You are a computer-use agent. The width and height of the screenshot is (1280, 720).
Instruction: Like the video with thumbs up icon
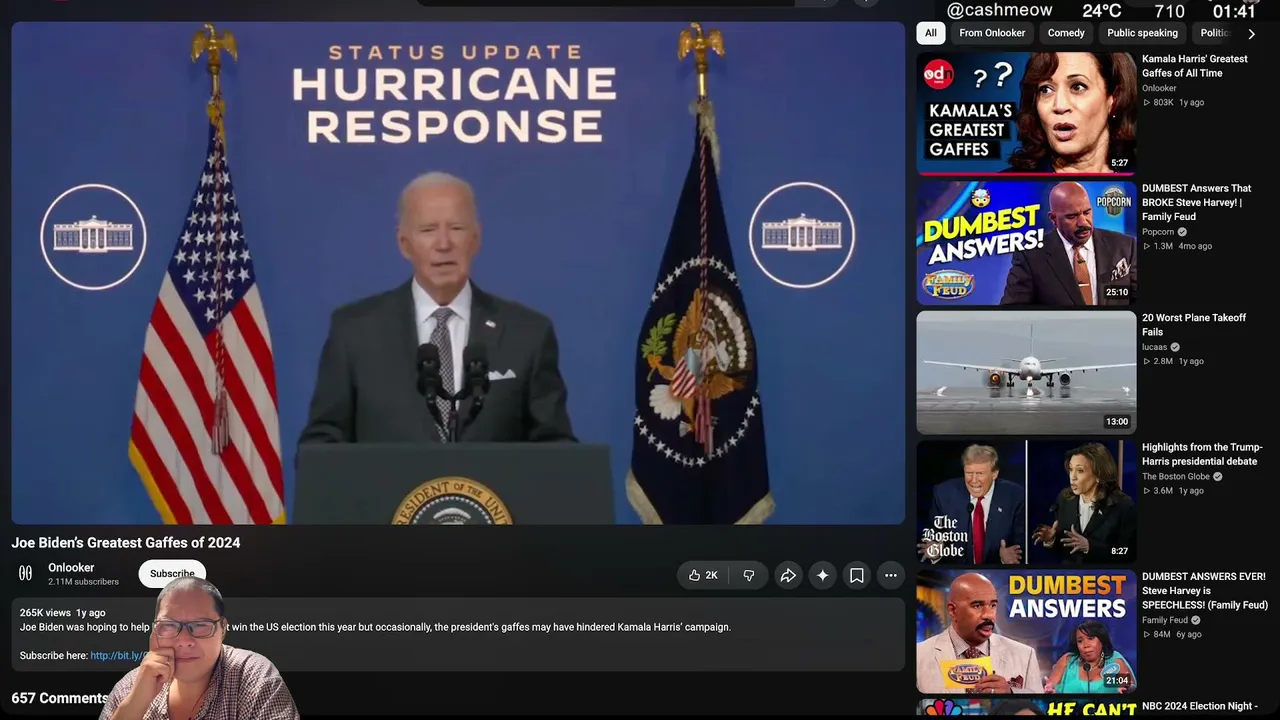[702, 575]
